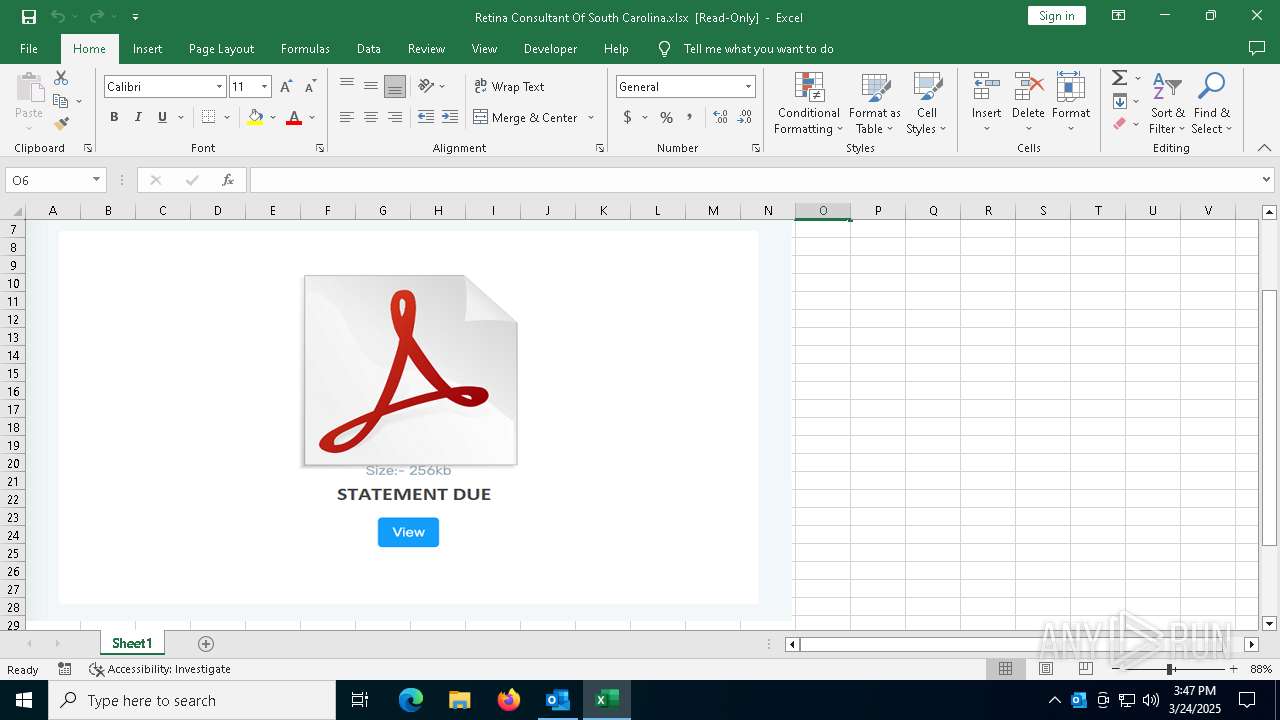Switch to Page Break Preview icon

click(1085, 669)
